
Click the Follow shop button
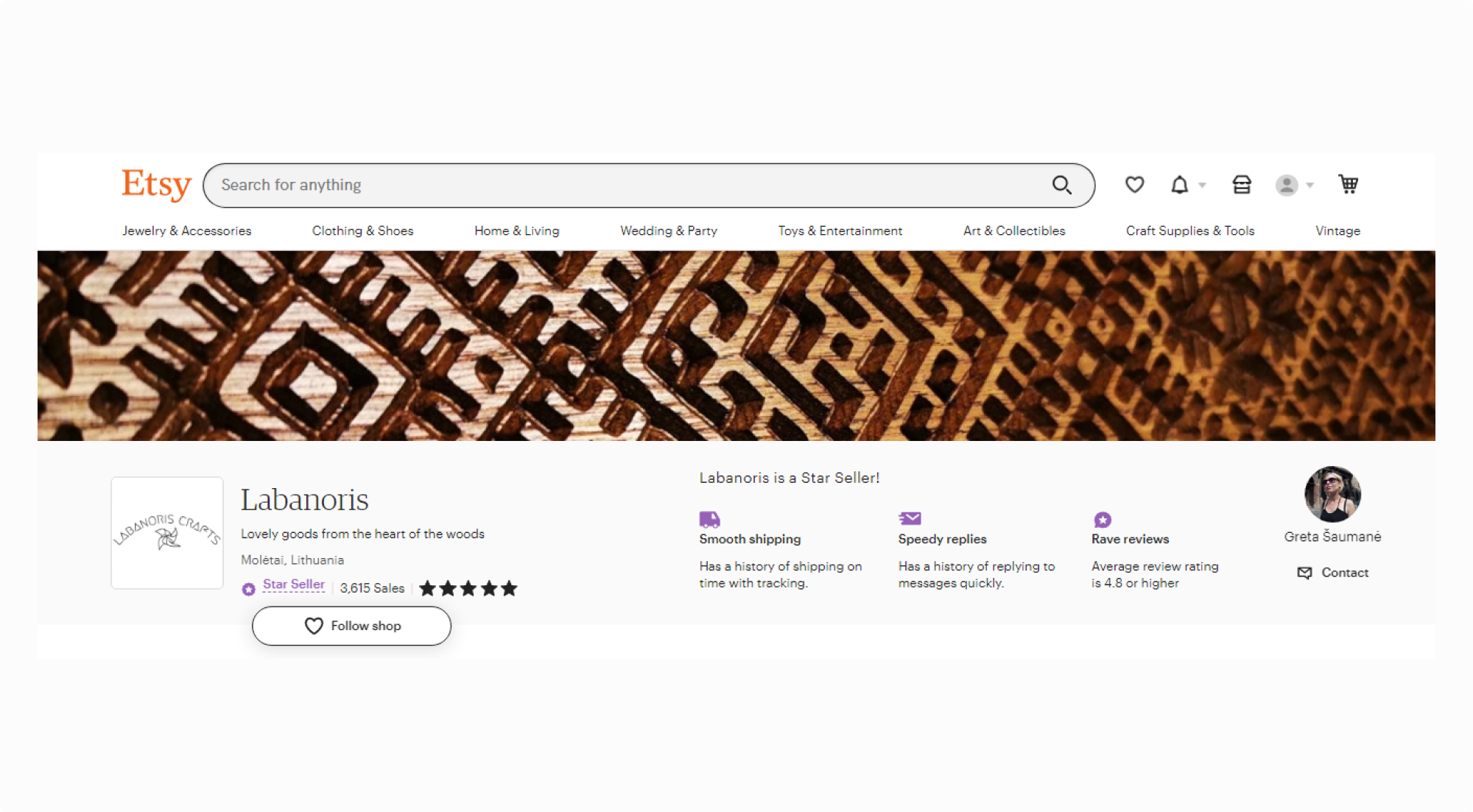click(x=351, y=626)
